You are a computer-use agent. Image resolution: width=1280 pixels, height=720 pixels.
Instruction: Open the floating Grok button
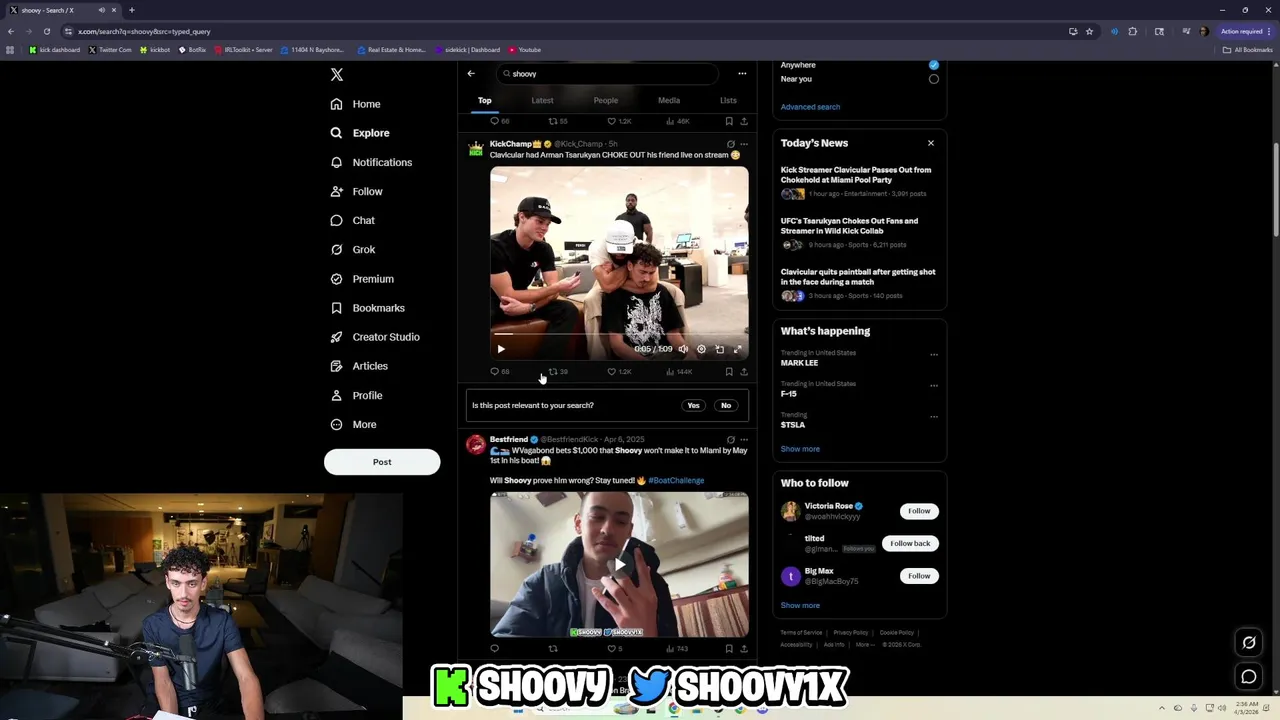[1249, 643]
